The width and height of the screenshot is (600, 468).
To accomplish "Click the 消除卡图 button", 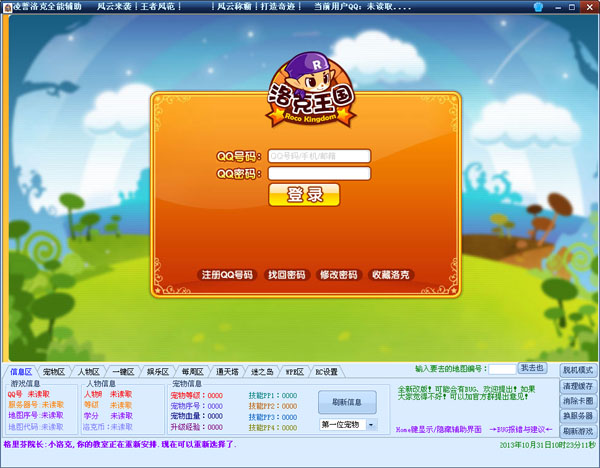I will 578,401.
